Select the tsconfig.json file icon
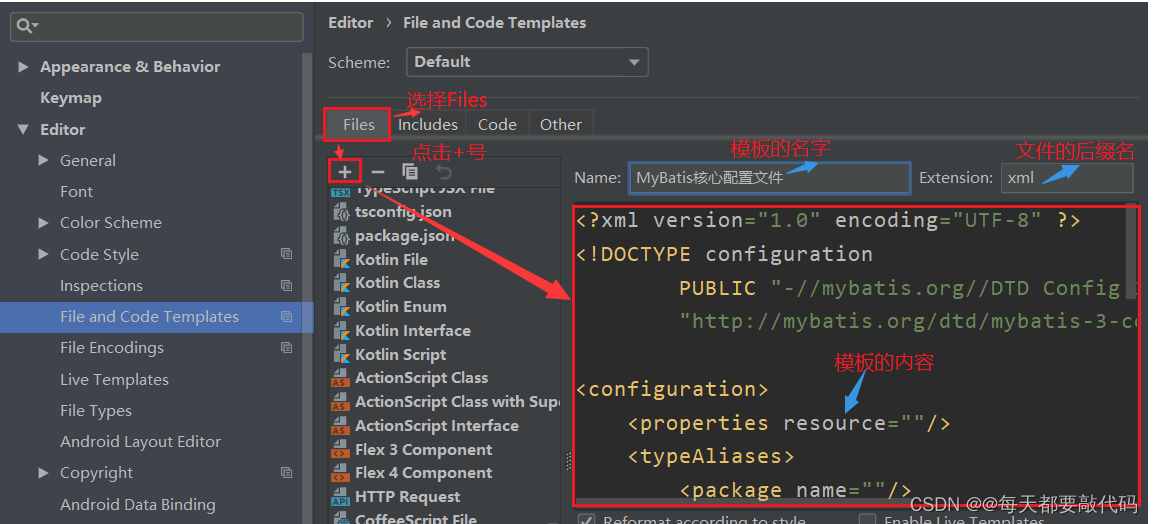 point(340,212)
